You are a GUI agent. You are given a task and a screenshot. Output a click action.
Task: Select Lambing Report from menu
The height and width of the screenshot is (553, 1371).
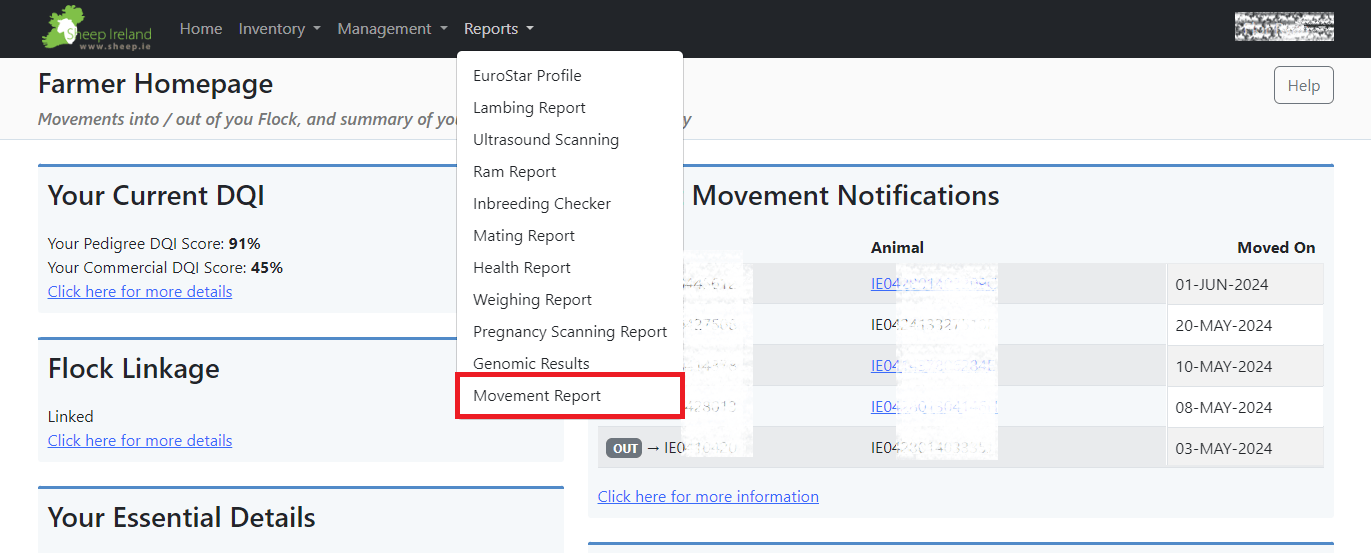pyautogui.click(x=529, y=108)
